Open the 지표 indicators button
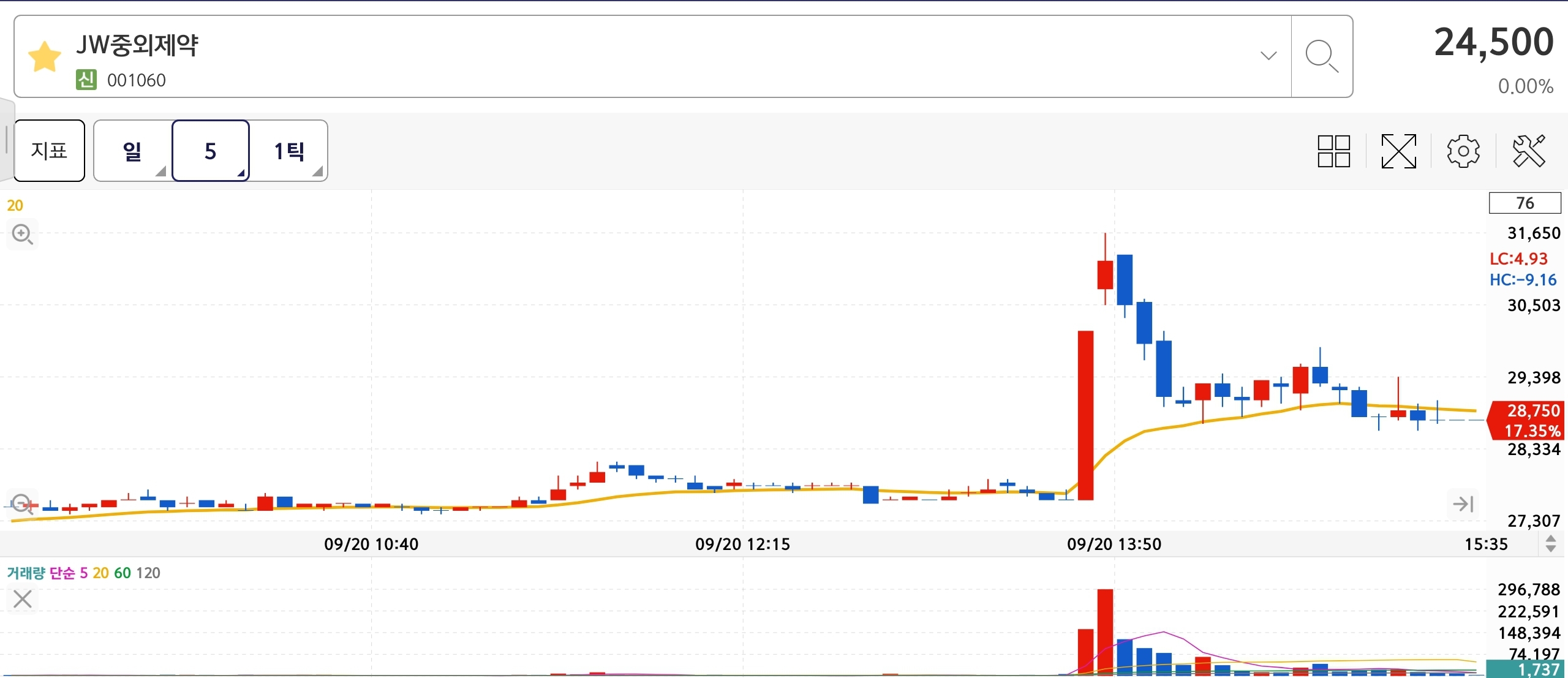The height and width of the screenshot is (678, 1568). pyautogui.click(x=50, y=151)
